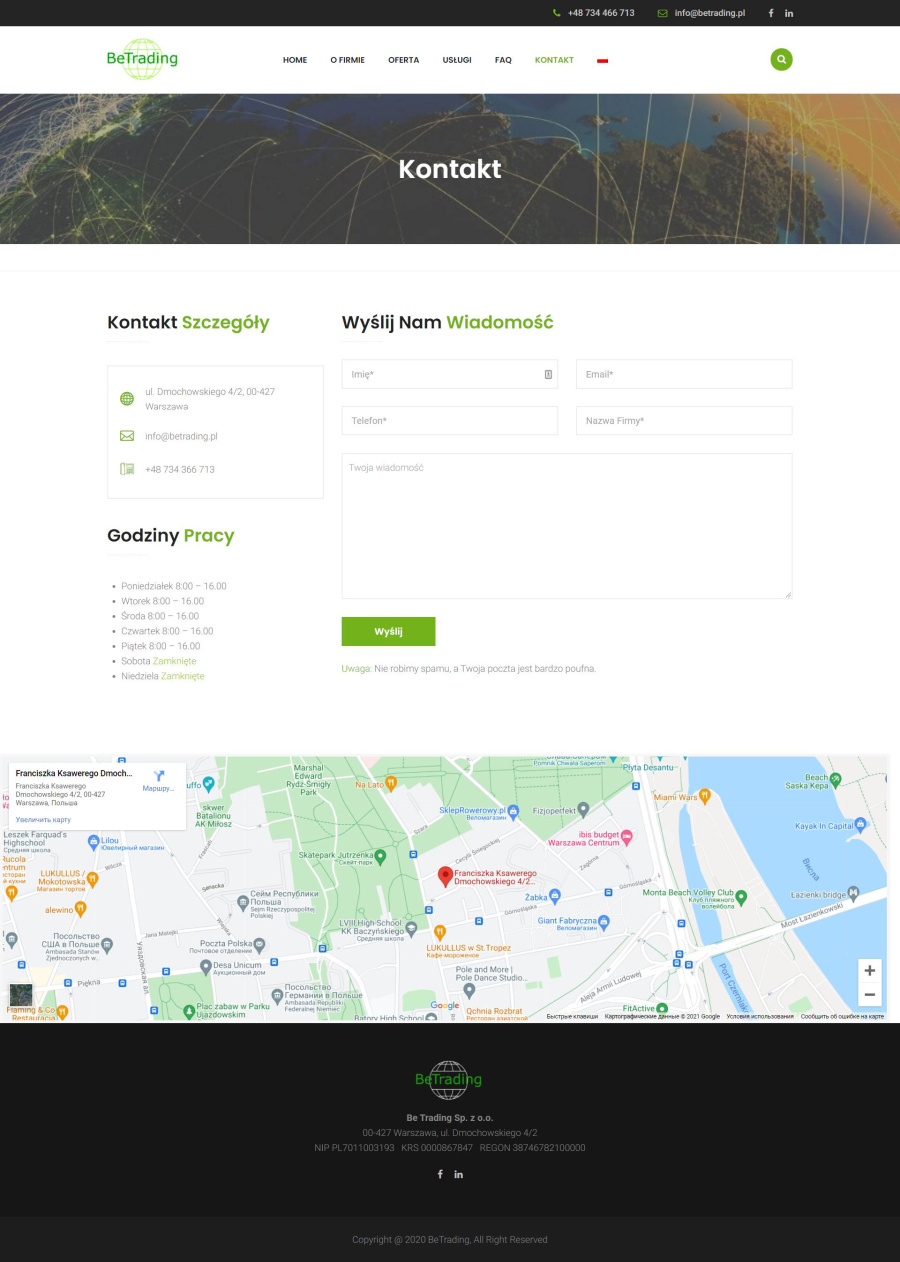This screenshot has width=900, height=1262.
Task: Click the directions arrow icon on the map card
Action: [160, 775]
